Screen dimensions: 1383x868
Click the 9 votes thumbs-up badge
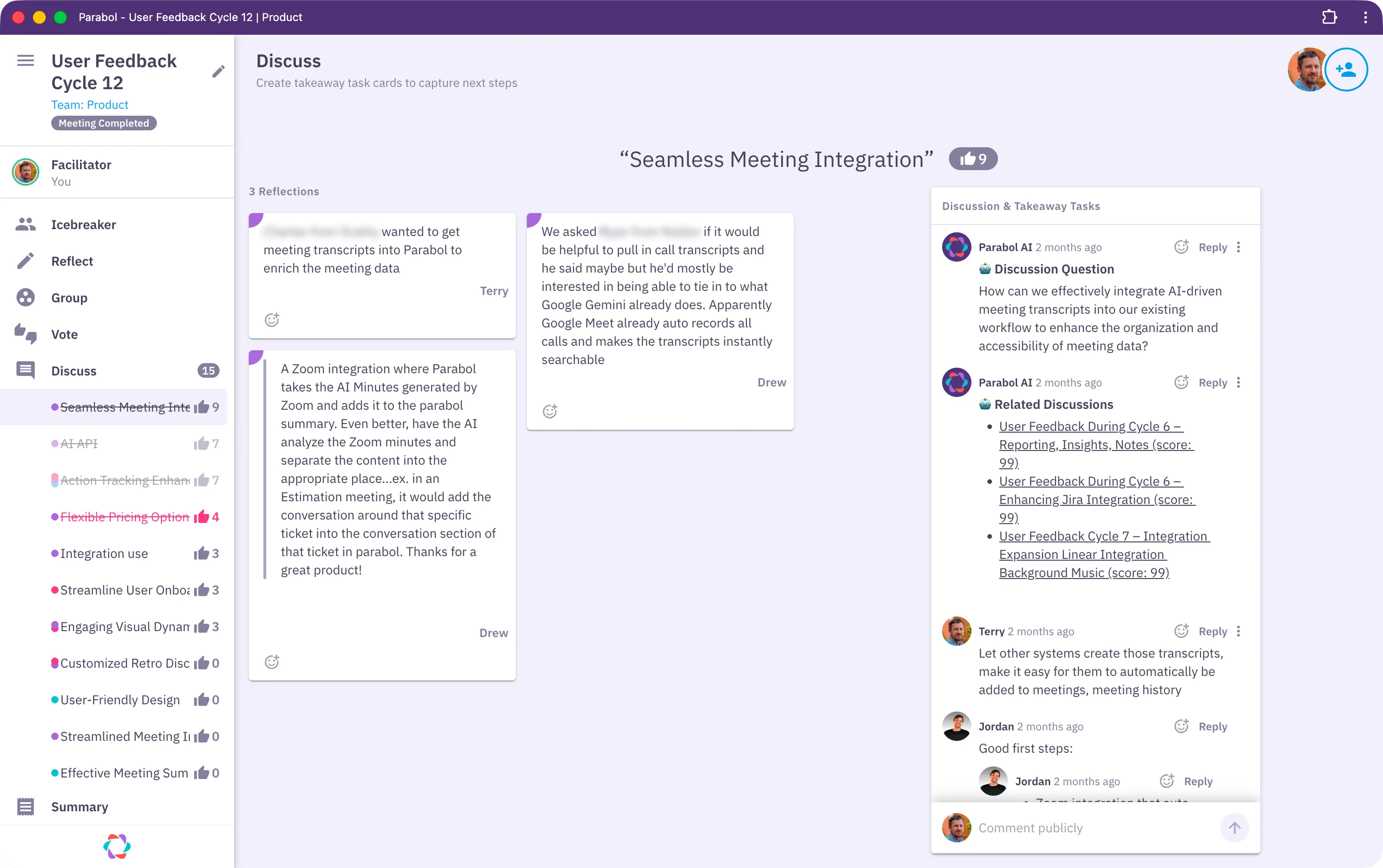pos(973,159)
